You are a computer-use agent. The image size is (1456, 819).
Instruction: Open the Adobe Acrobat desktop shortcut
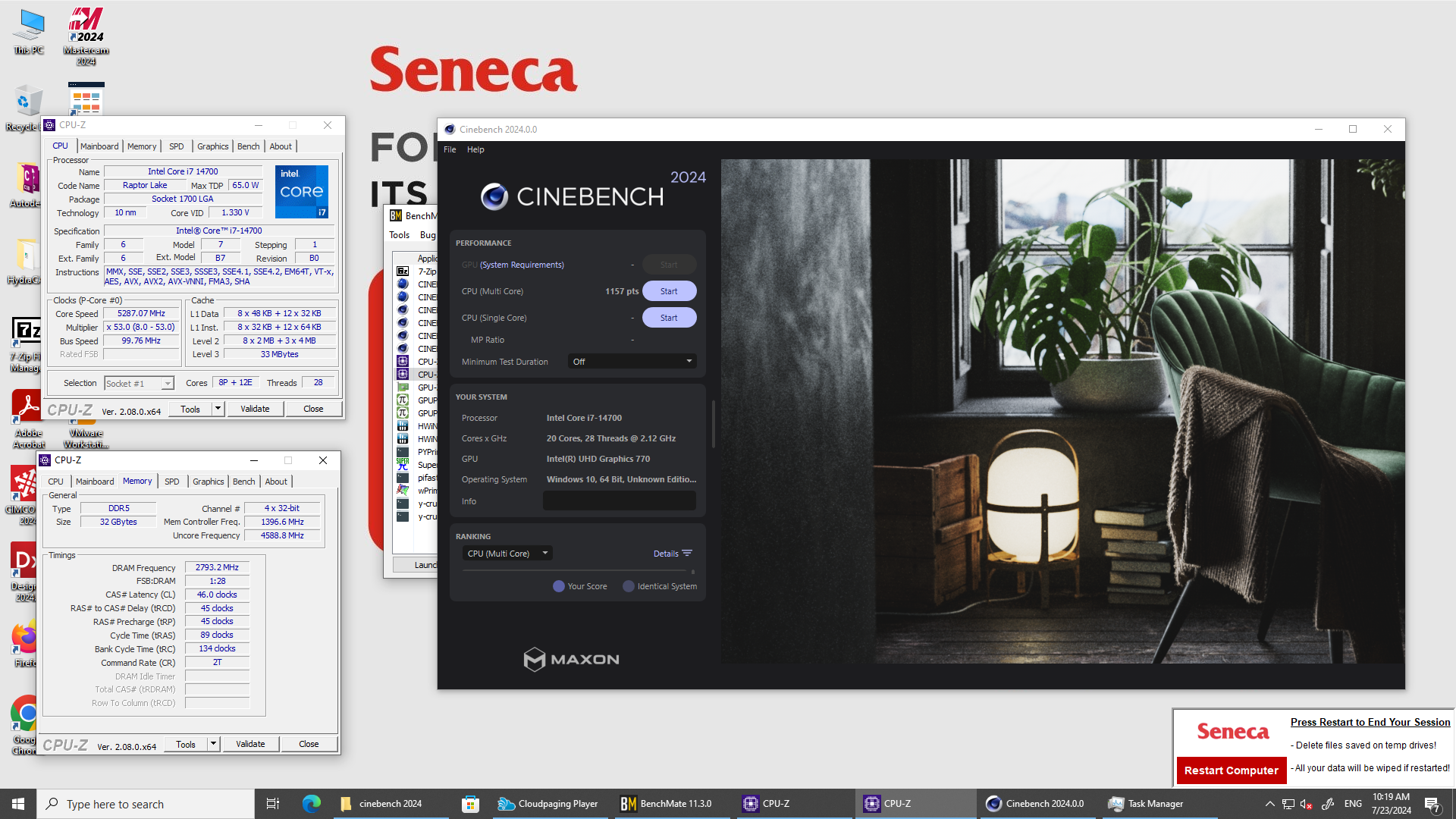[28, 419]
